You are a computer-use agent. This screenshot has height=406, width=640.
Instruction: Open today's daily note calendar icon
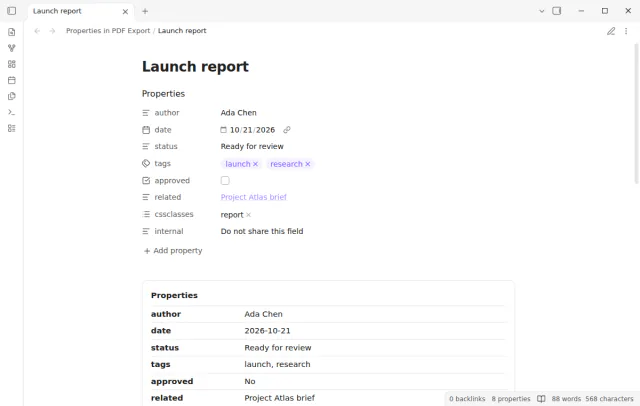pyautogui.click(x=11, y=80)
